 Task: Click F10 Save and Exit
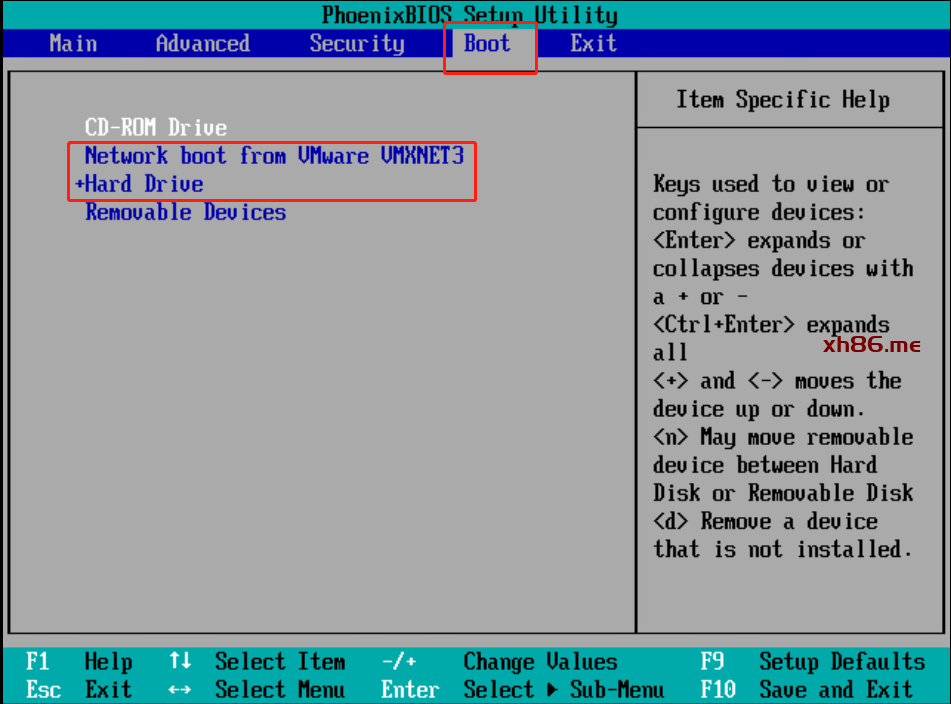(812, 690)
